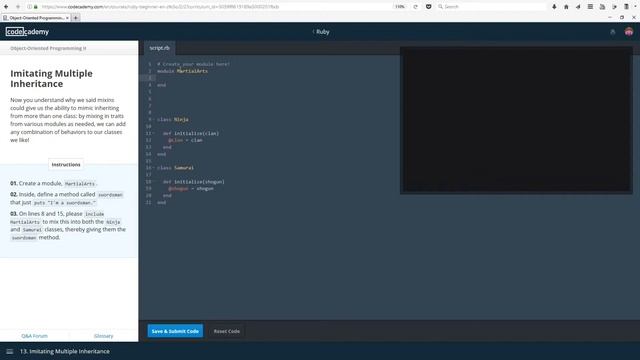Open the user profile avatar

pyautogui.click(x=629, y=32)
